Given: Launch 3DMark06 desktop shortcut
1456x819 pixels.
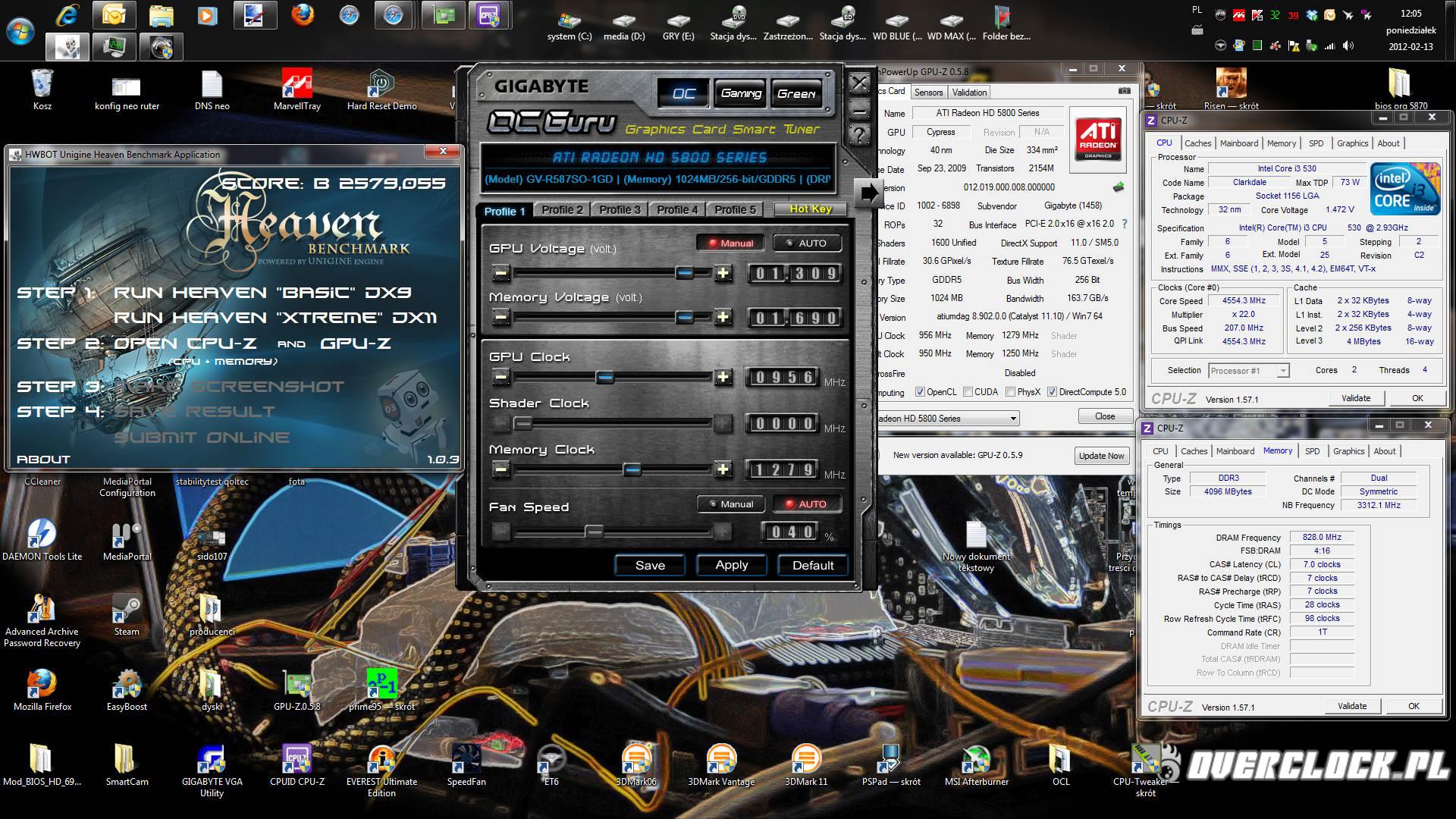Looking at the screenshot, I should click(636, 765).
